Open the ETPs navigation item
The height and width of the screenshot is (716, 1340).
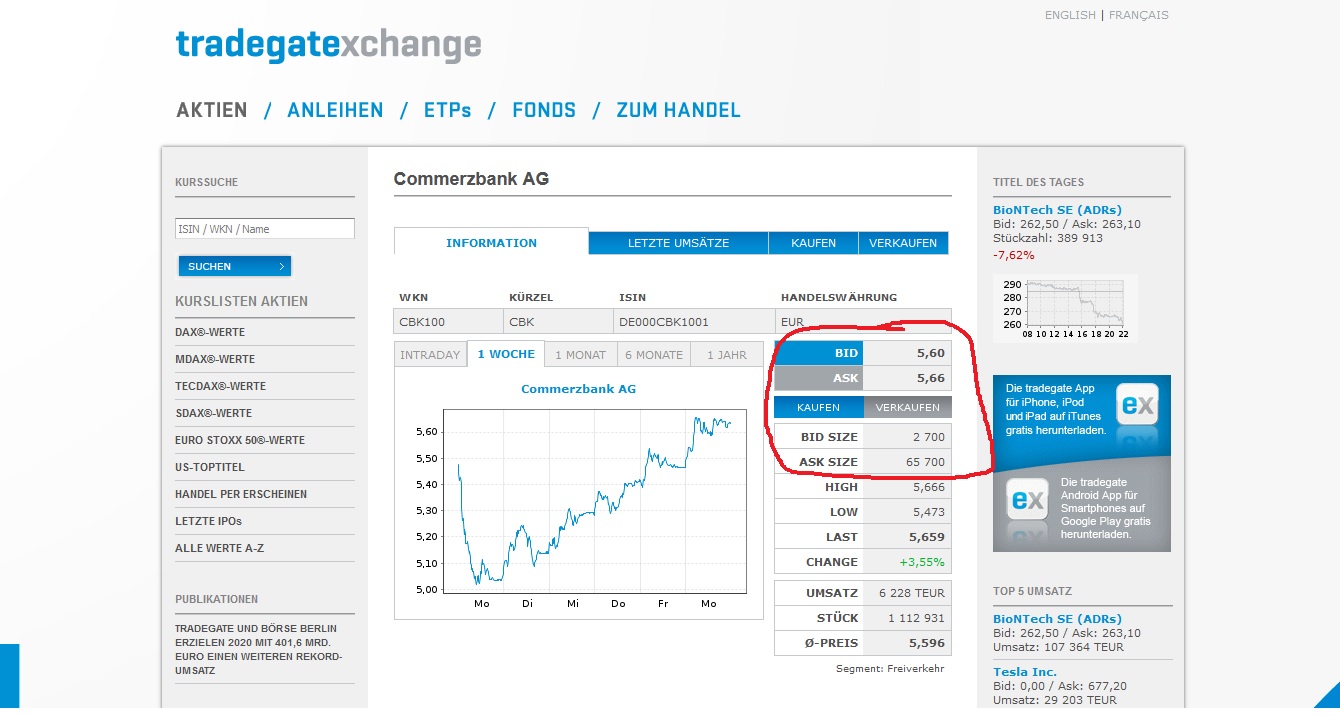448,110
